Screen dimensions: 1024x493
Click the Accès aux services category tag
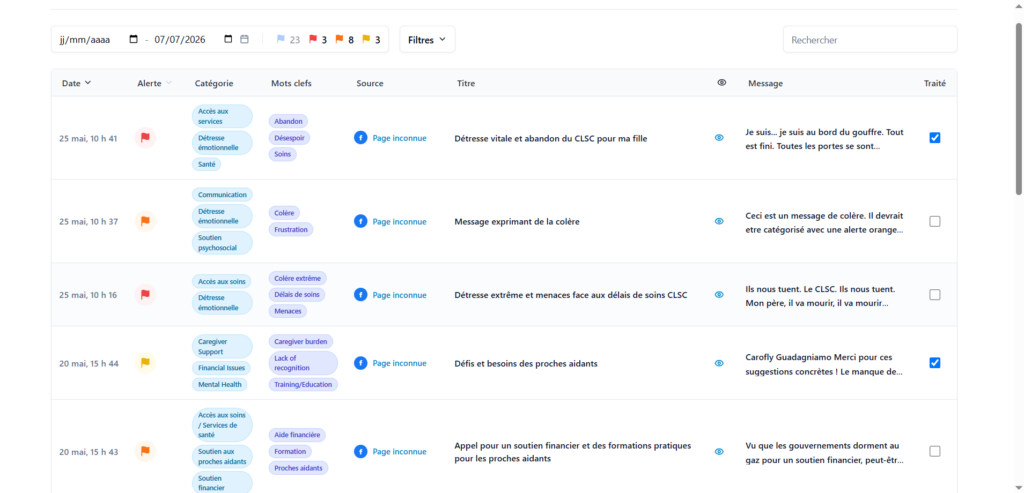[x=222, y=116]
